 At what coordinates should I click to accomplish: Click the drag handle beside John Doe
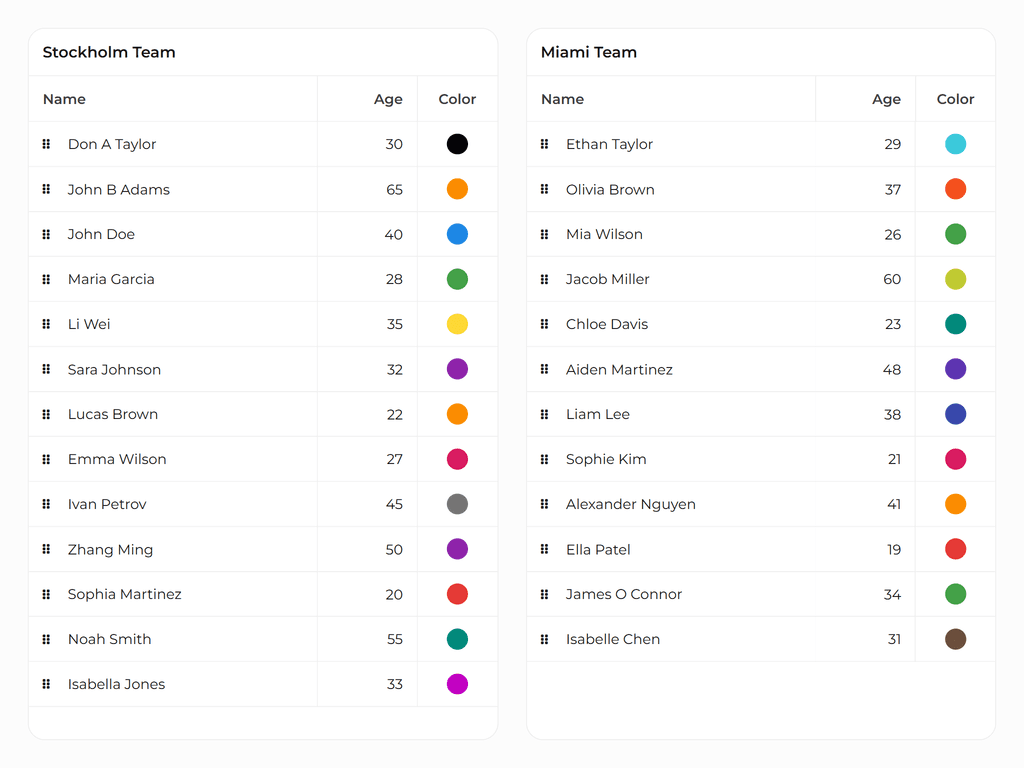coord(46,234)
